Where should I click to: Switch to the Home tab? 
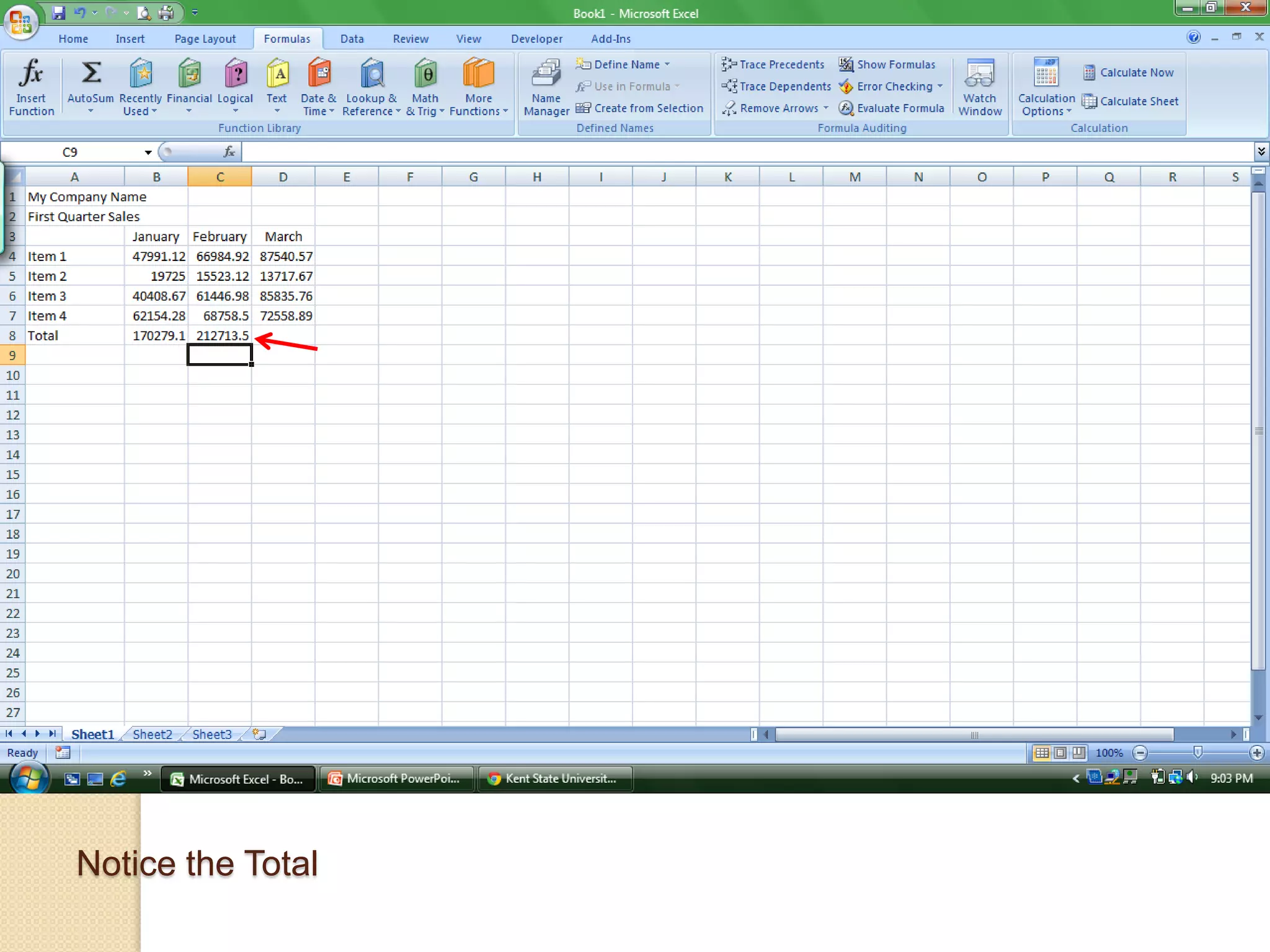(73, 38)
